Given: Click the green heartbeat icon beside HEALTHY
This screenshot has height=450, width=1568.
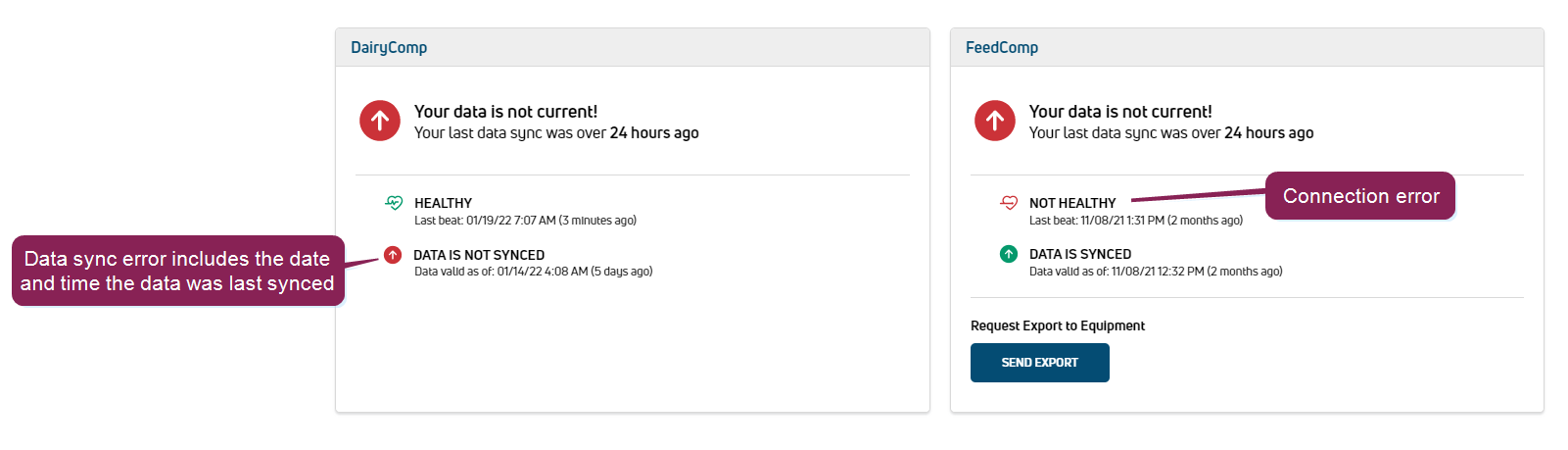Looking at the screenshot, I should point(394,203).
